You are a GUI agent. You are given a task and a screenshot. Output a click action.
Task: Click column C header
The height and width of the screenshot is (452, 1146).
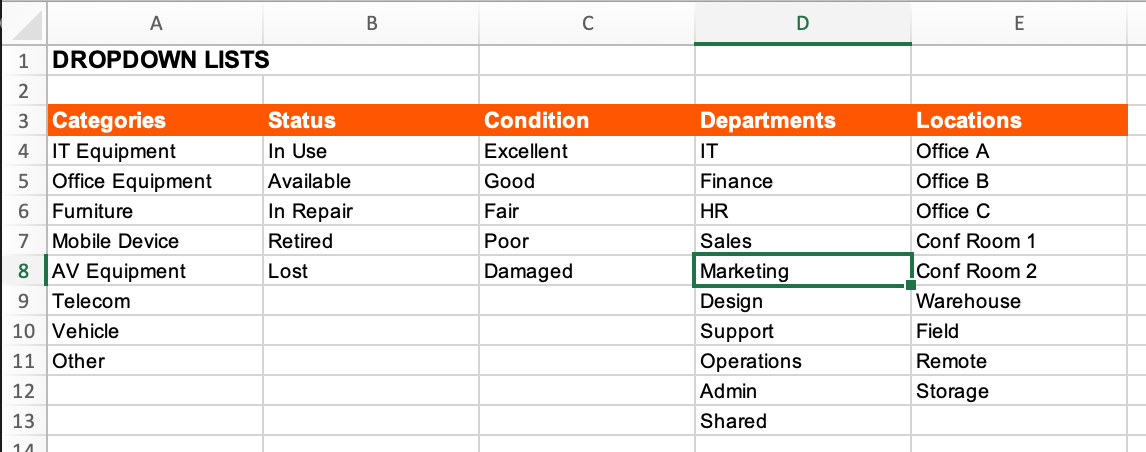coord(587,23)
